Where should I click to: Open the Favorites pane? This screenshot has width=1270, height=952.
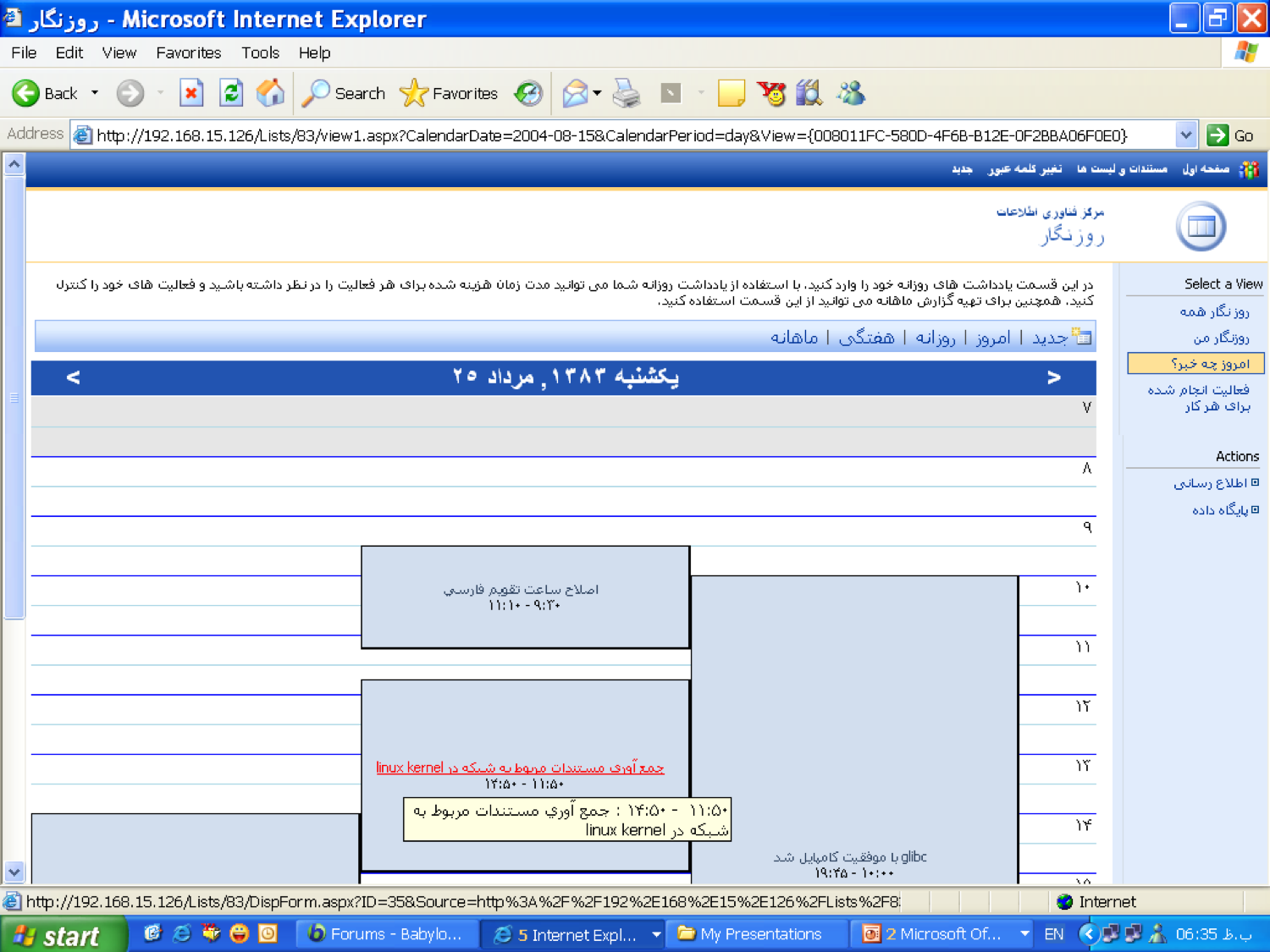click(x=449, y=93)
